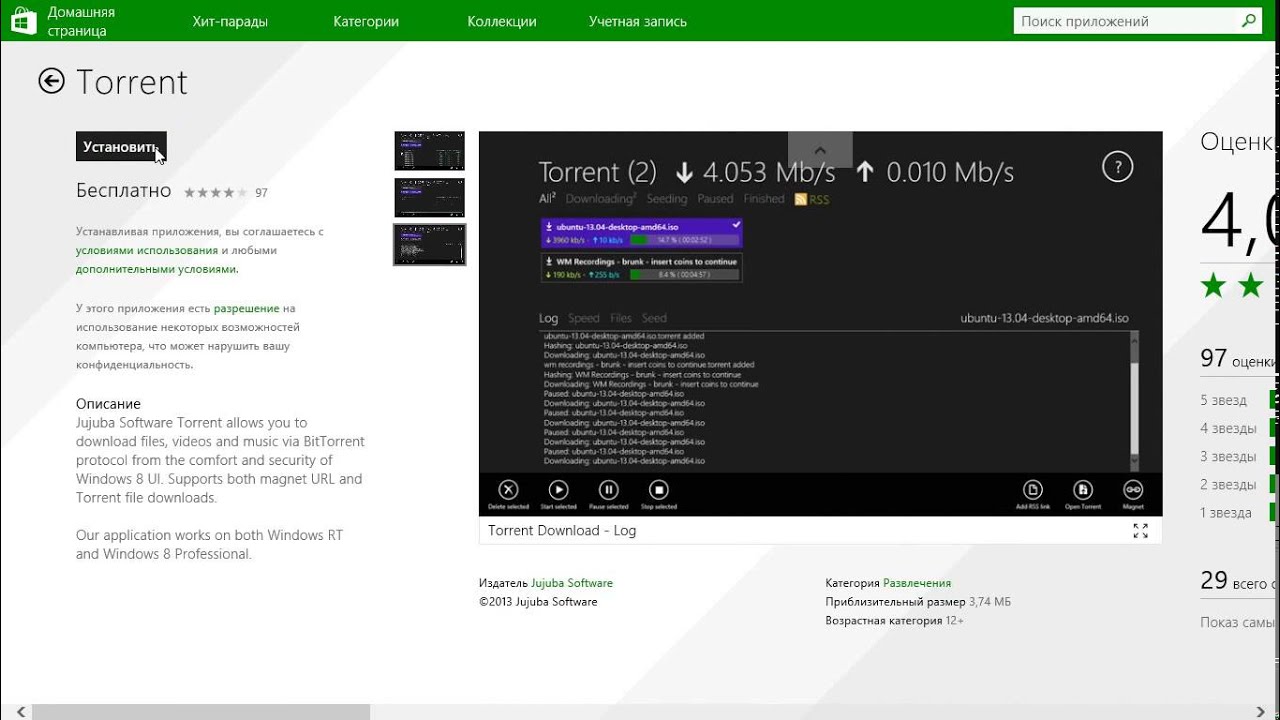This screenshot has width=1280, height=720.
Task: Click WM Recordings torrent tile
Action: [x=641, y=267]
